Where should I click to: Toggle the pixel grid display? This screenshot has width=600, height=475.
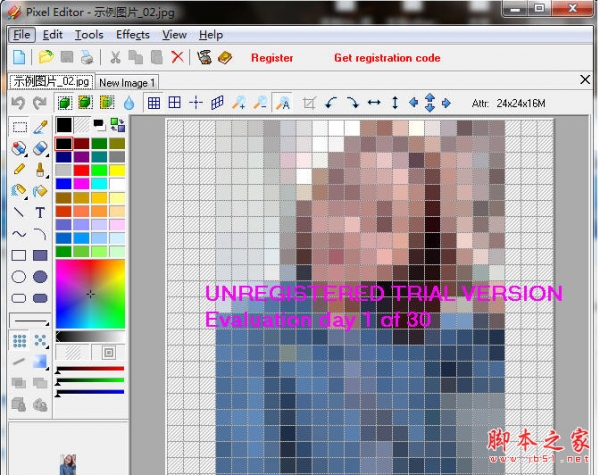coord(154,103)
